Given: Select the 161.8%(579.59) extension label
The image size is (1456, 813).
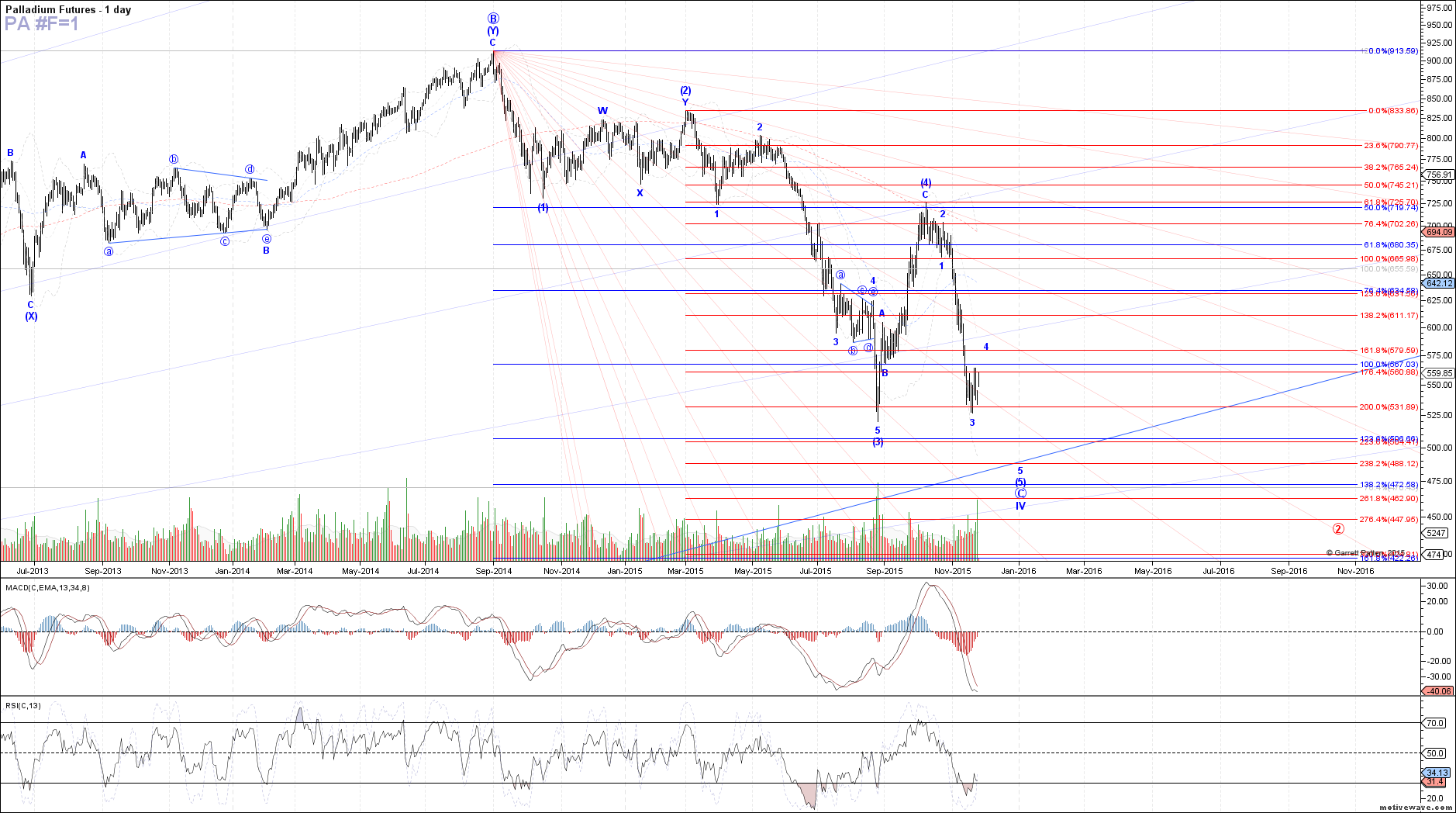Looking at the screenshot, I should [x=1389, y=351].
